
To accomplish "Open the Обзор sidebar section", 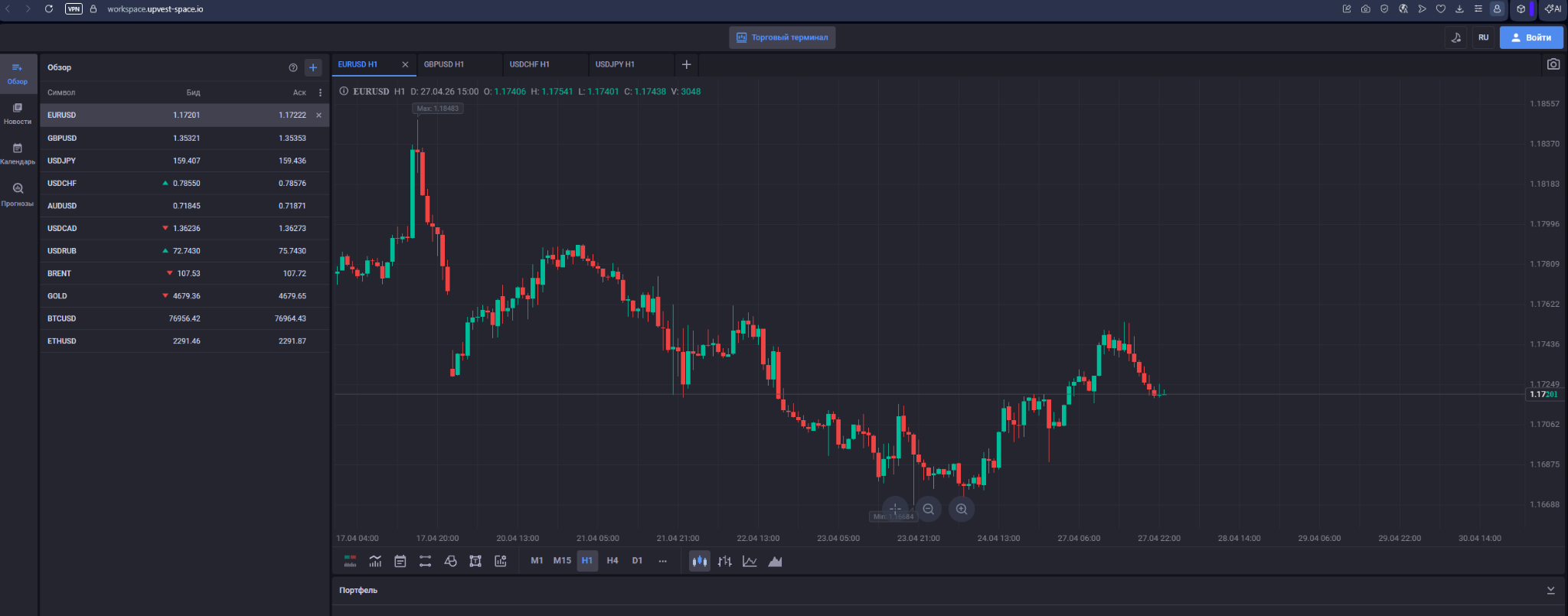I will [x=18, y=73].
